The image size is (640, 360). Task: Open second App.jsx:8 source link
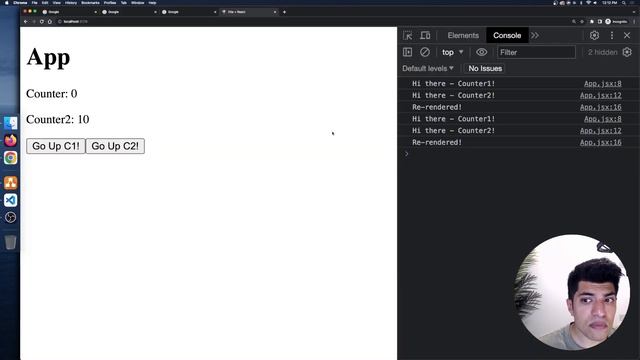[x=602, y=119]
